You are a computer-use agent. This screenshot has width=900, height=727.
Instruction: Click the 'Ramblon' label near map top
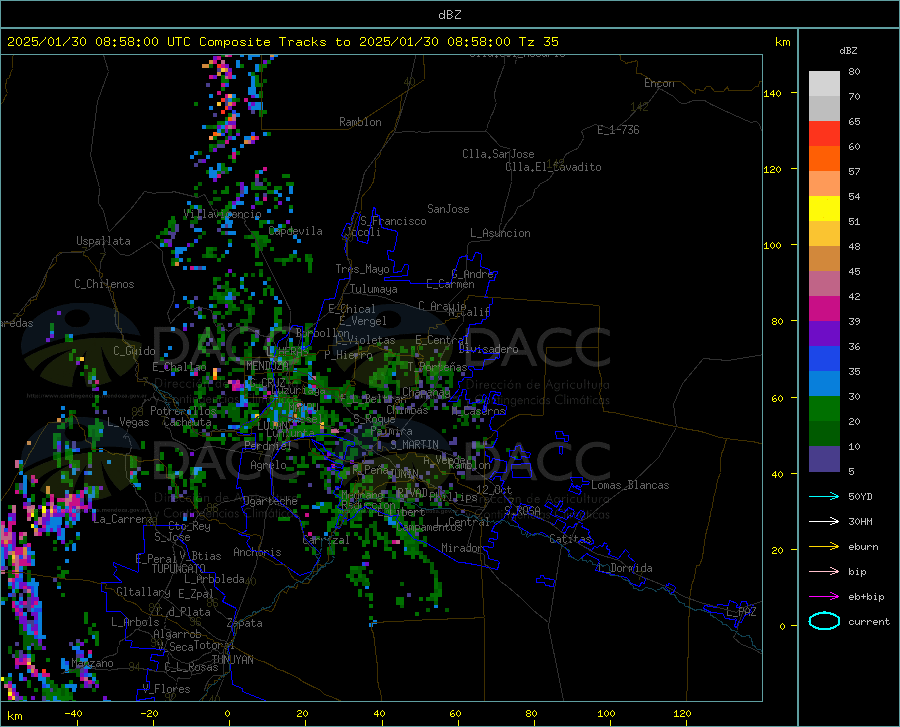[360, 122]
